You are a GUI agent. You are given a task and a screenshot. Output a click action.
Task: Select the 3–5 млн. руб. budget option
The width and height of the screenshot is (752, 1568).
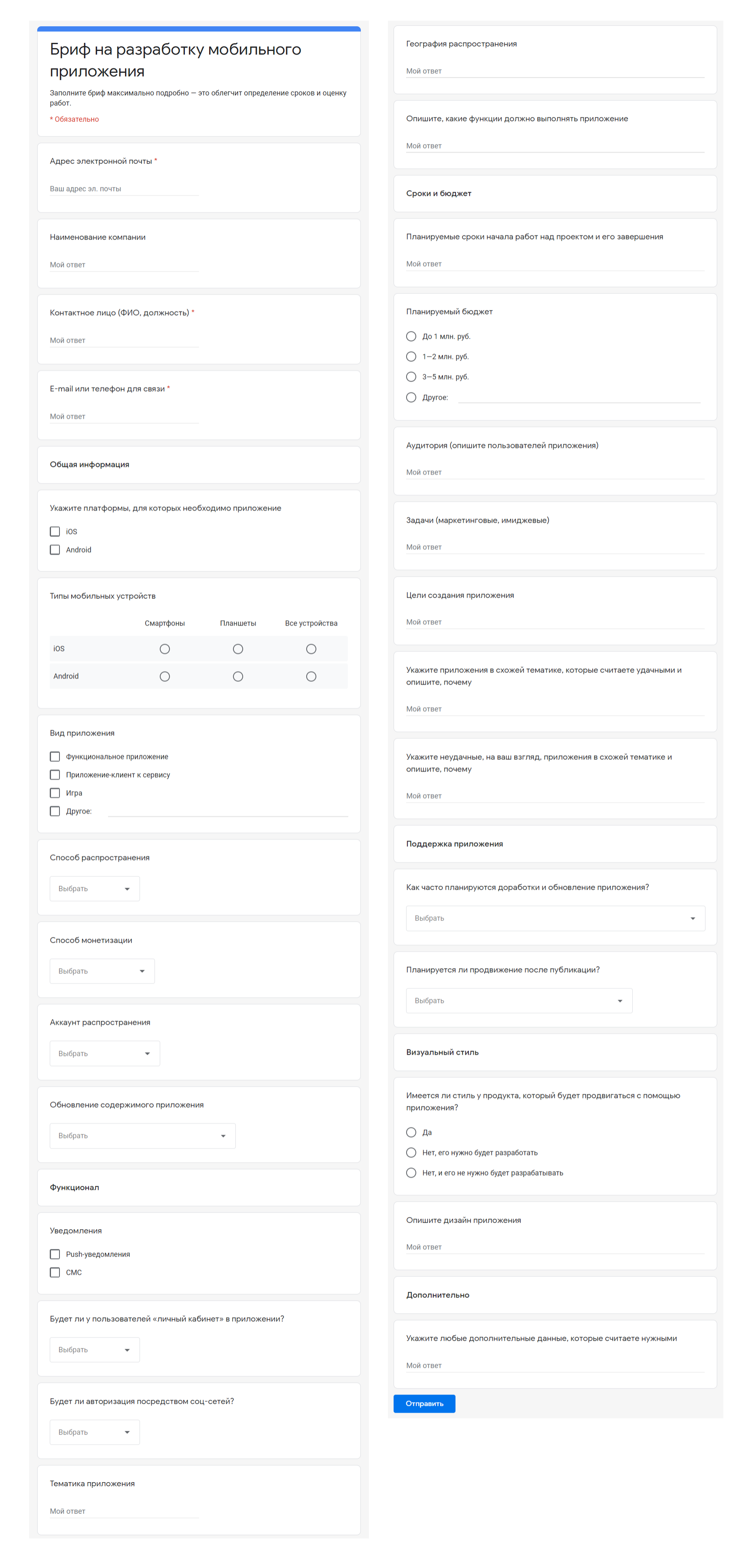411,377
